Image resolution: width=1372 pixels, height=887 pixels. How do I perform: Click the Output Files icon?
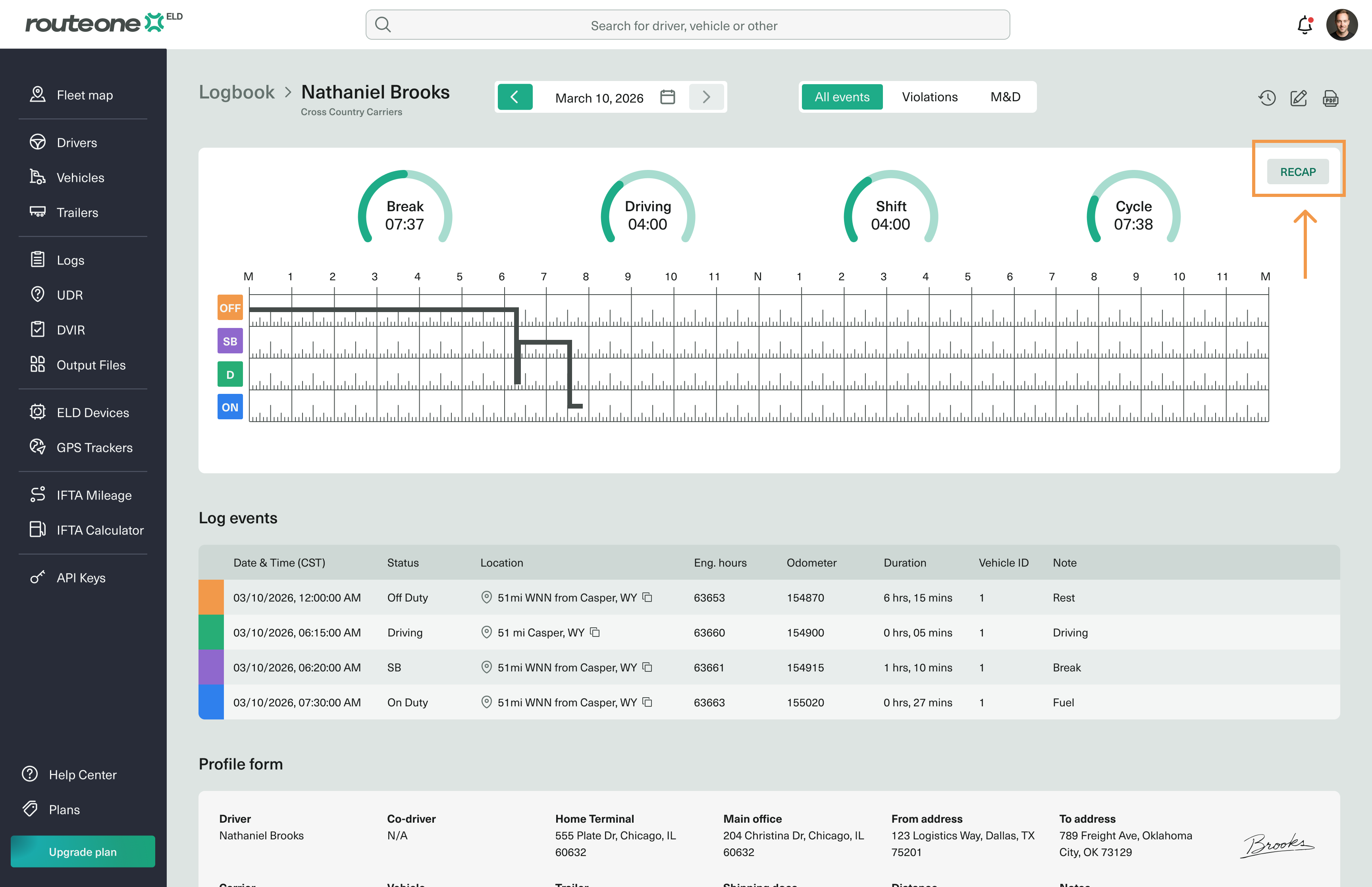(37, 364)
